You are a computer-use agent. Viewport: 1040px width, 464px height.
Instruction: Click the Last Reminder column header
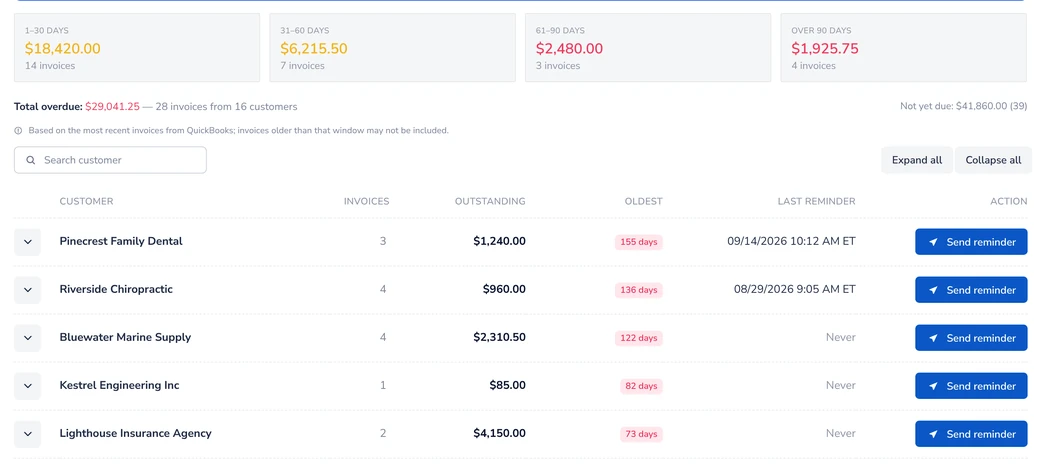[x=816, y=201]
